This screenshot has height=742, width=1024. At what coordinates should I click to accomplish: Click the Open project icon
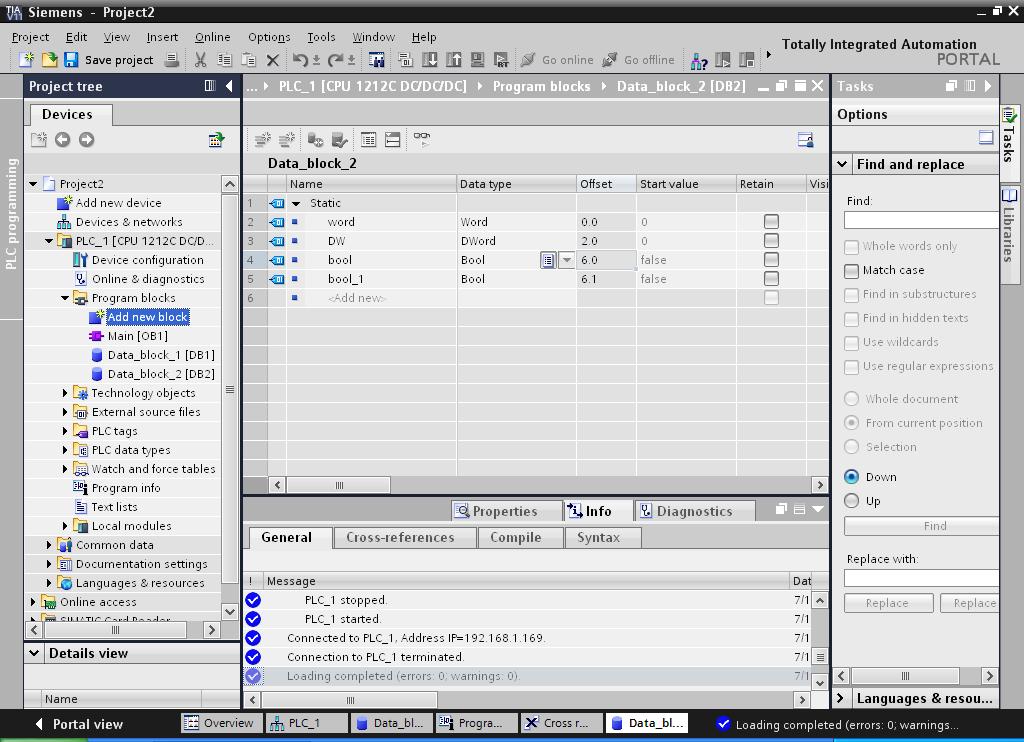tap(50, 60)
